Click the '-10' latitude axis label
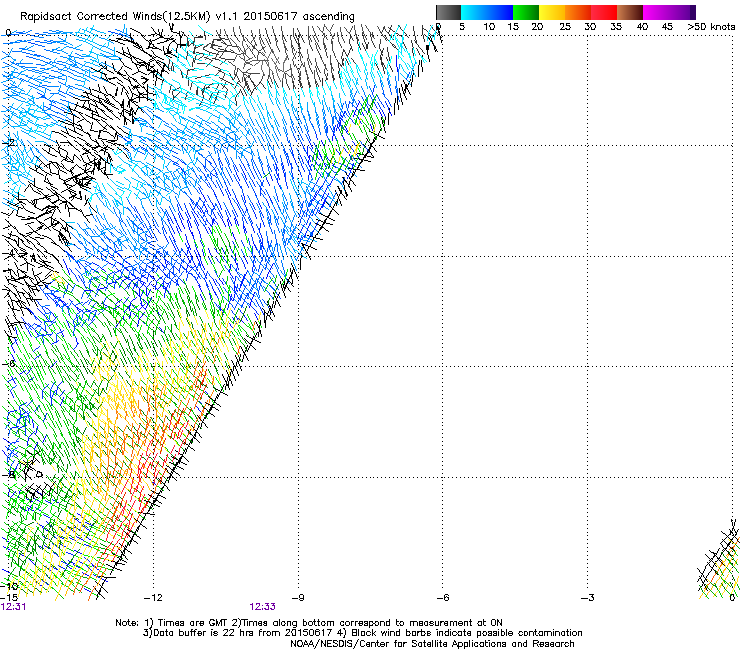This screenshot has width=740, height=650. click(9, 586)
